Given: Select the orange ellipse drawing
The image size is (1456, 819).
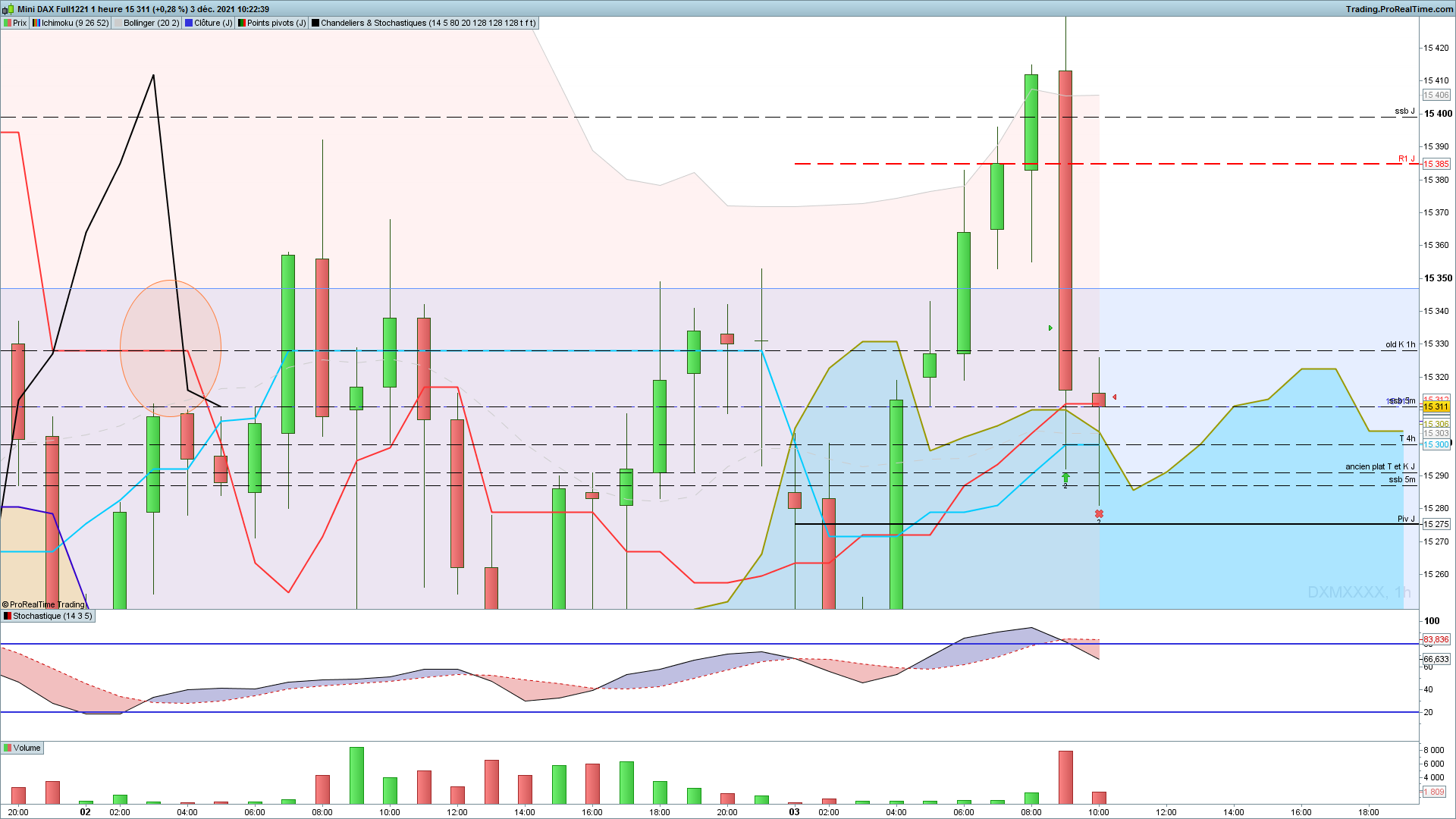Looking at the screenshot, I should click(x=171, y=349).
